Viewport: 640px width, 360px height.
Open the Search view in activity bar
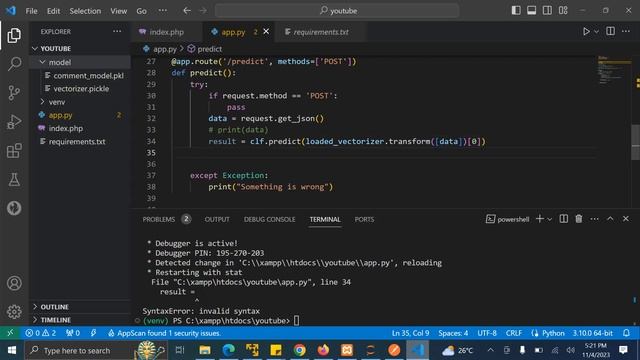tap(14, 64)
